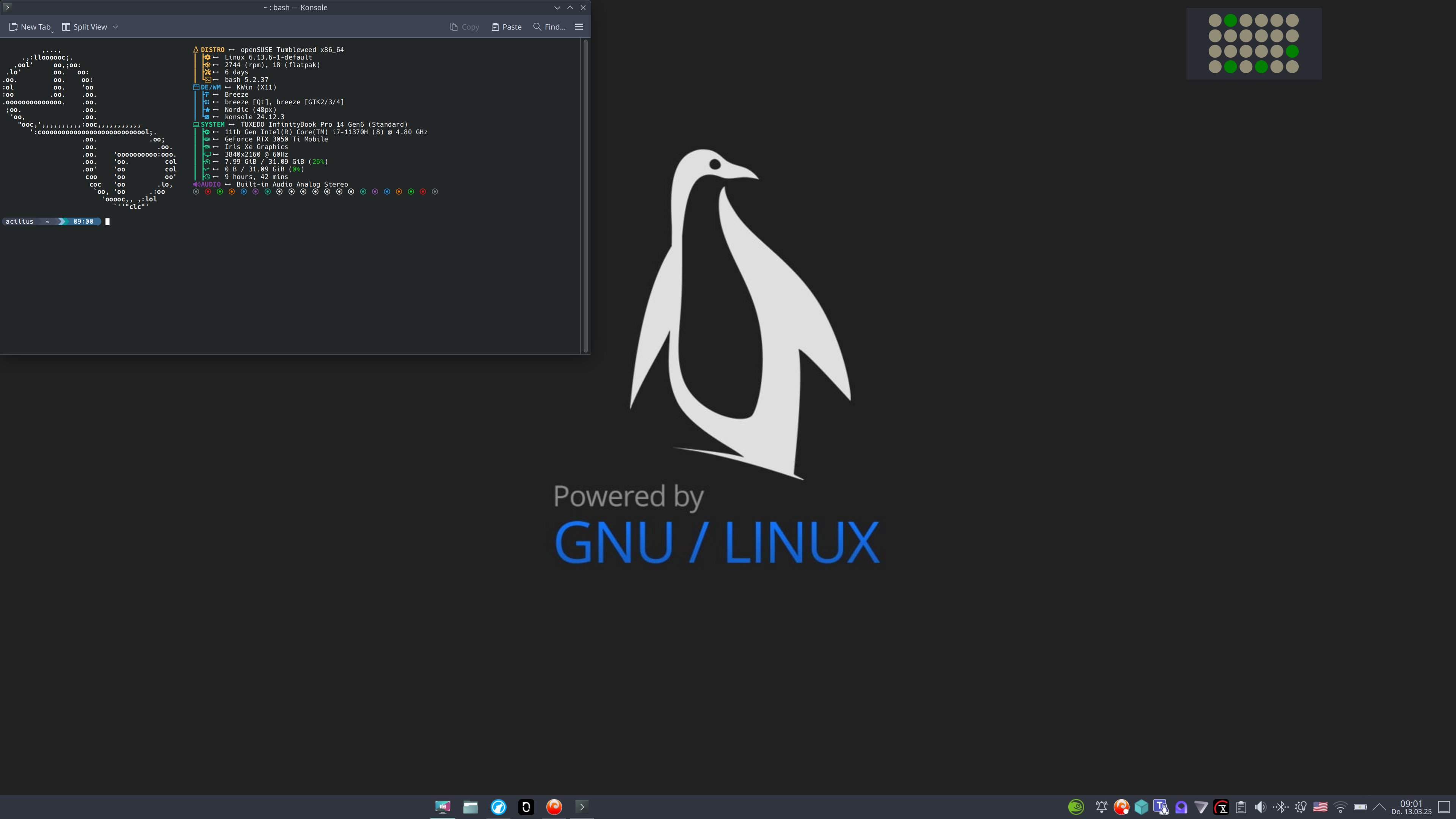The image size is (1456, 819).
Task: Open the Bluetooth tray icon
Action: 1280,806
